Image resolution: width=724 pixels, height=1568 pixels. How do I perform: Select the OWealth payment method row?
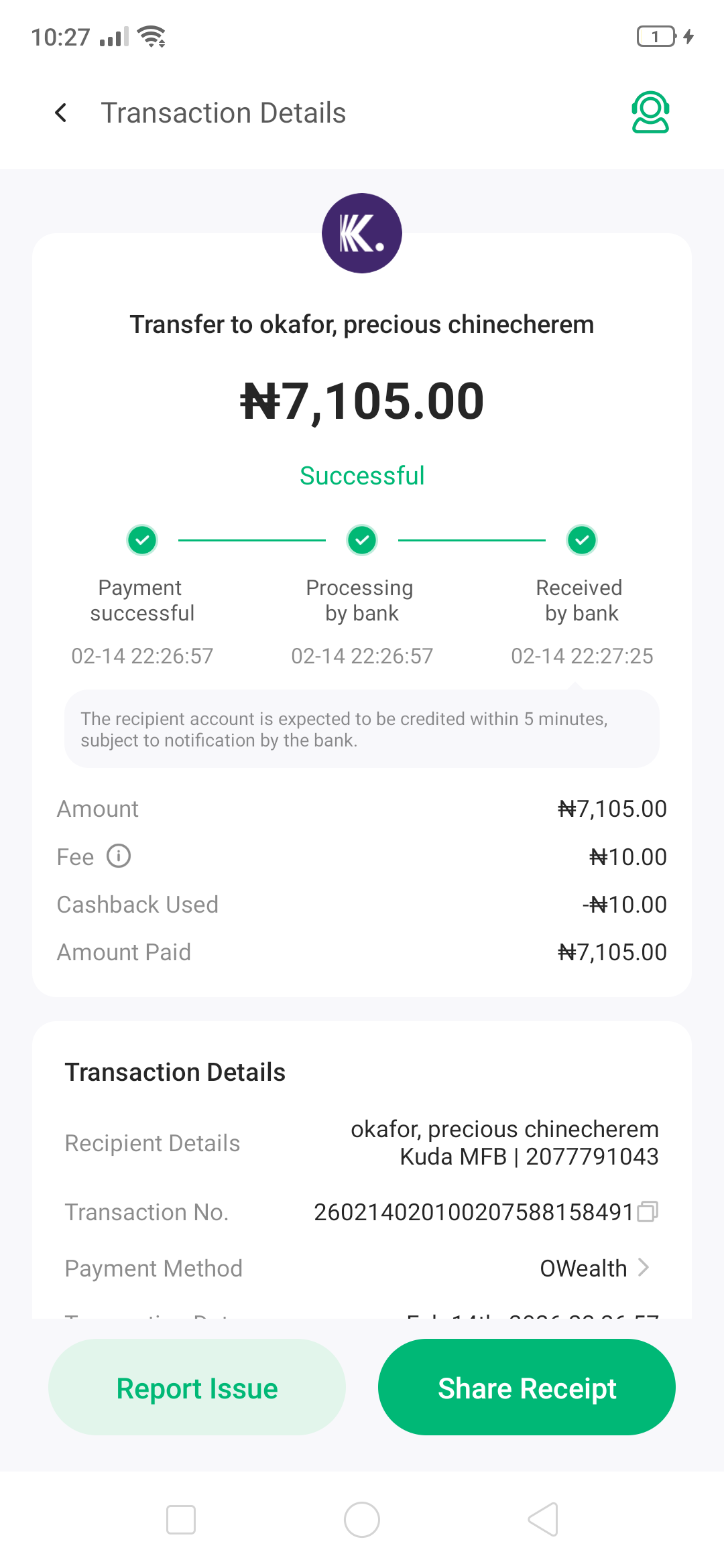[x=362, y=1268]
